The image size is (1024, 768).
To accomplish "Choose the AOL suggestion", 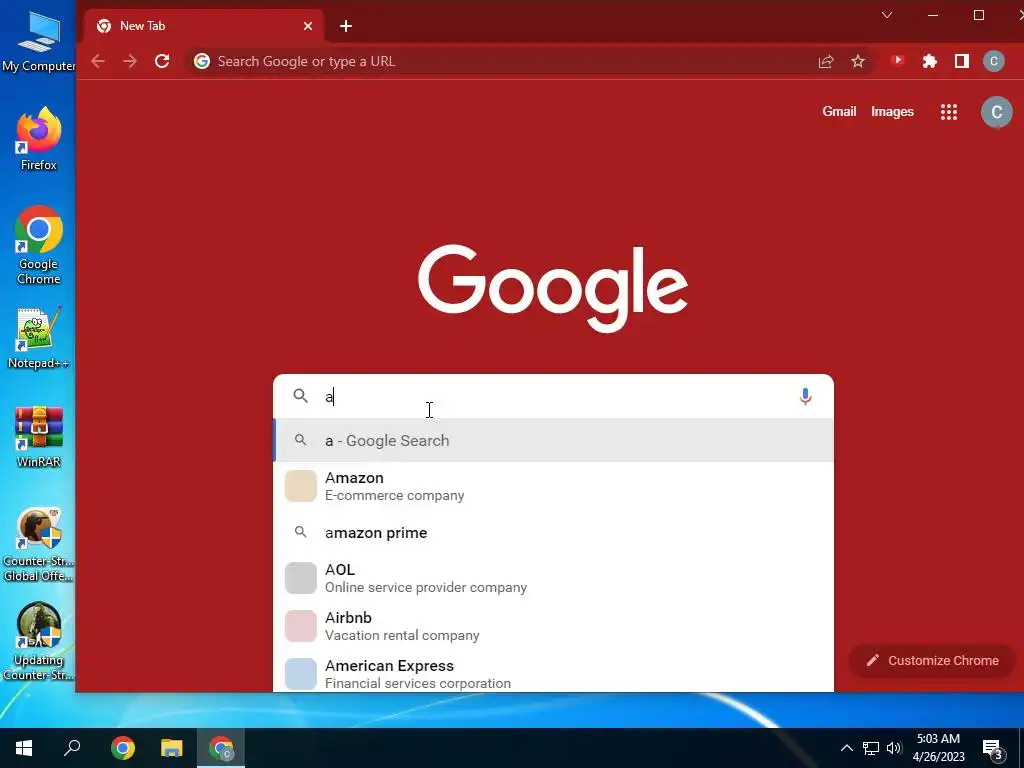I will coord(553,578).
